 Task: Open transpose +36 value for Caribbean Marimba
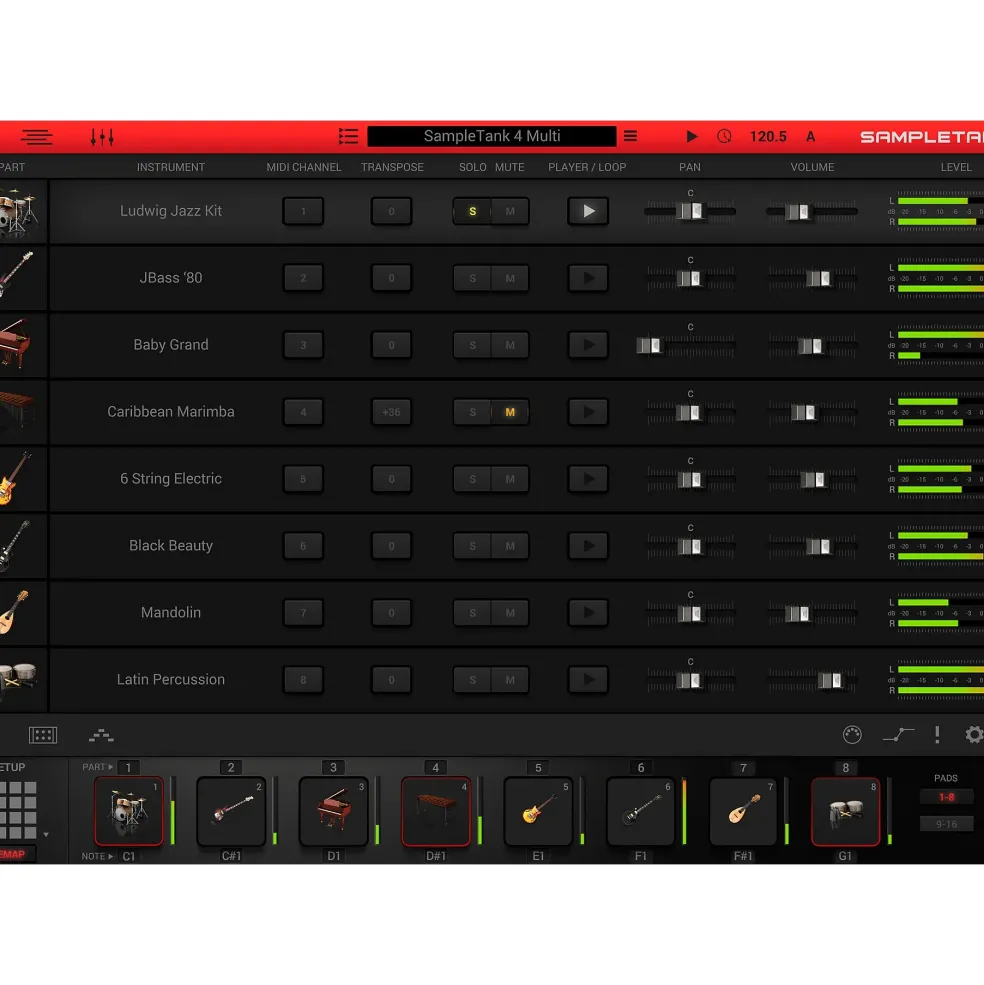[391, 412]
